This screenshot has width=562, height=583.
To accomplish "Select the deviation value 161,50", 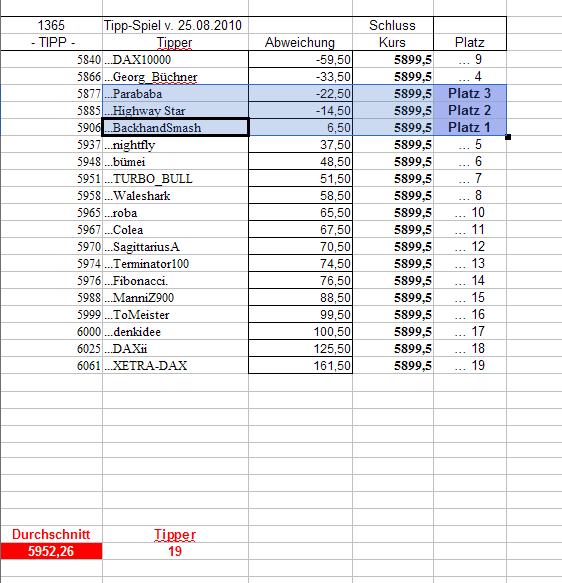I will [x=300, y=366].
